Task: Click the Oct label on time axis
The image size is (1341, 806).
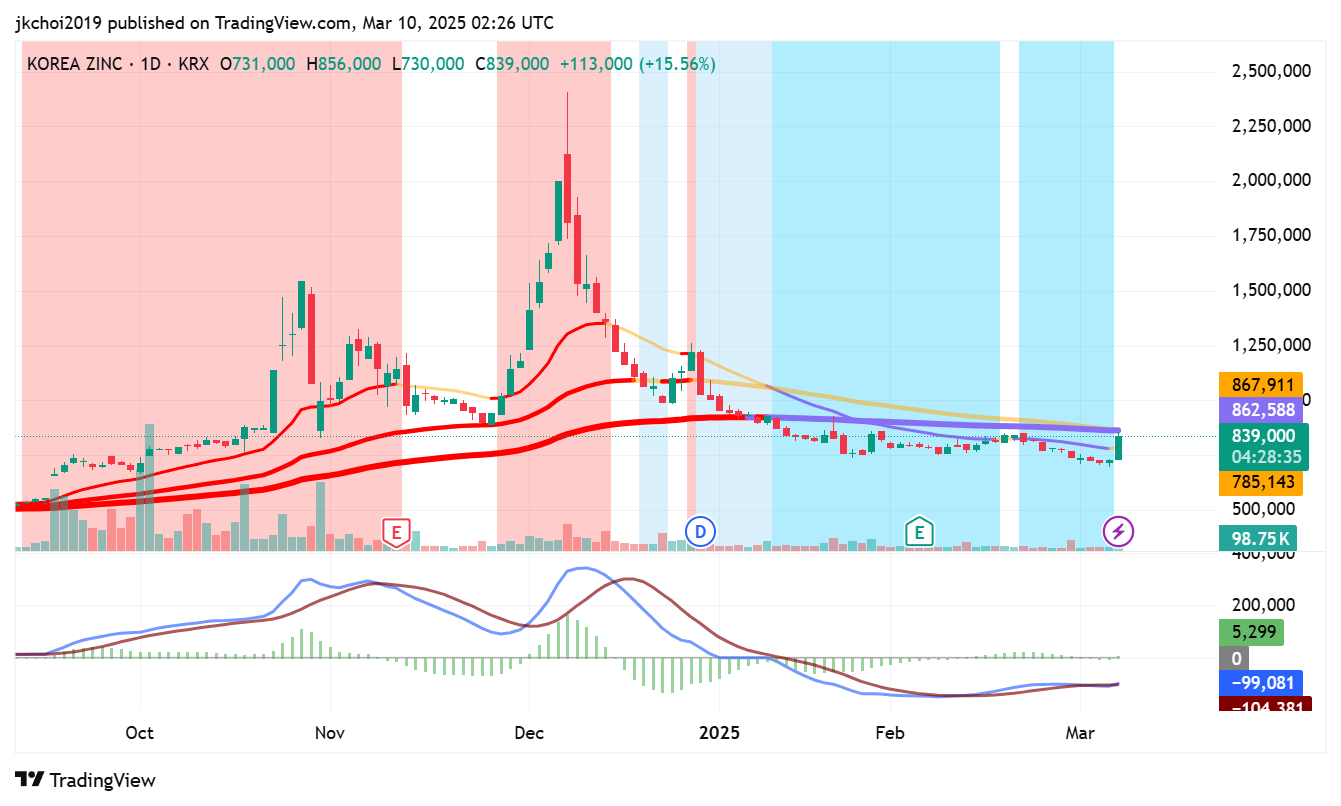Action: pyautogui.click(x=140, y=733)
